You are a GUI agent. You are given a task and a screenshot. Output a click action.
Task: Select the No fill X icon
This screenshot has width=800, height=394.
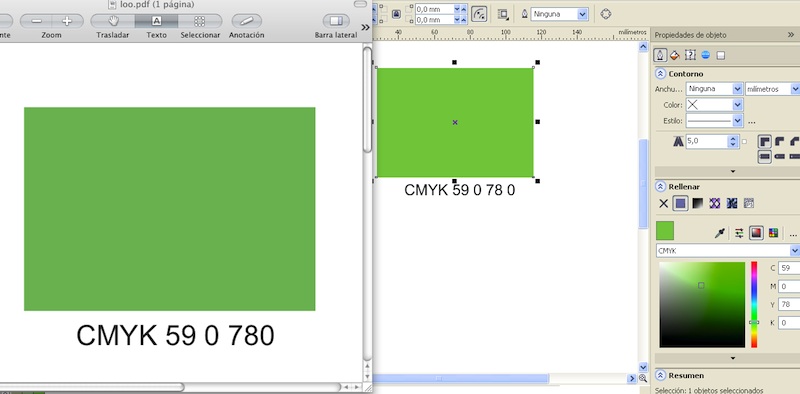tap(663, 204)
